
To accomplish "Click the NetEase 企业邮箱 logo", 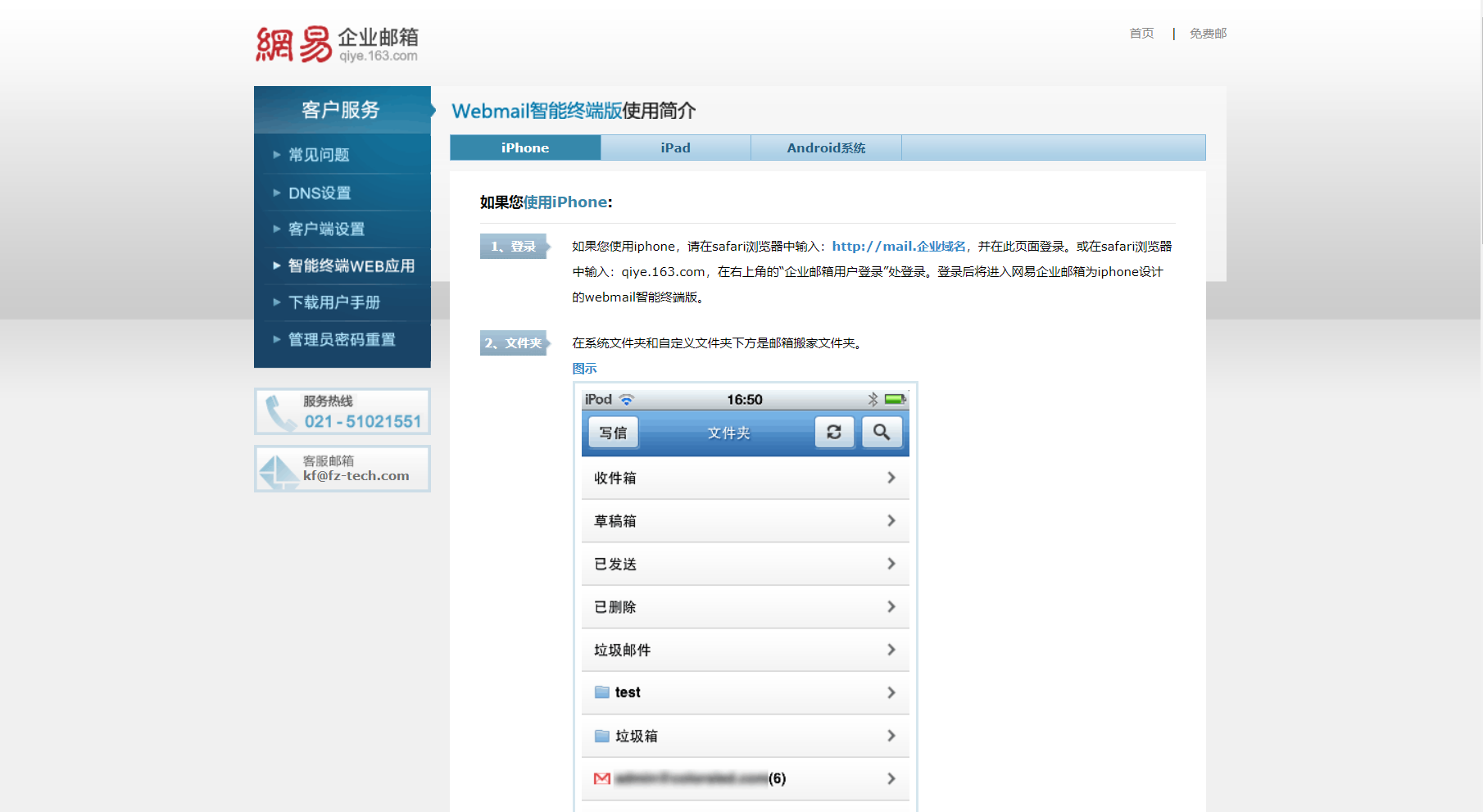I will tap(337, 44).
